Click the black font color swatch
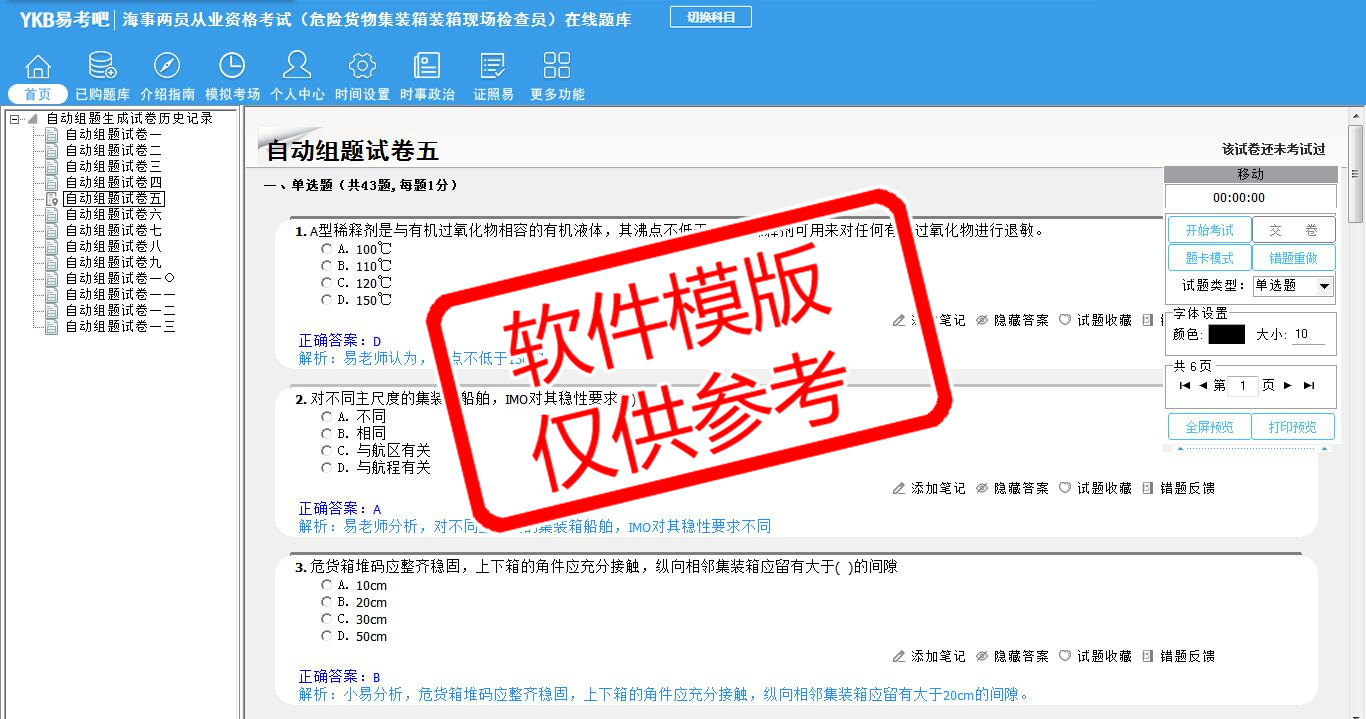 [1226, 335]
